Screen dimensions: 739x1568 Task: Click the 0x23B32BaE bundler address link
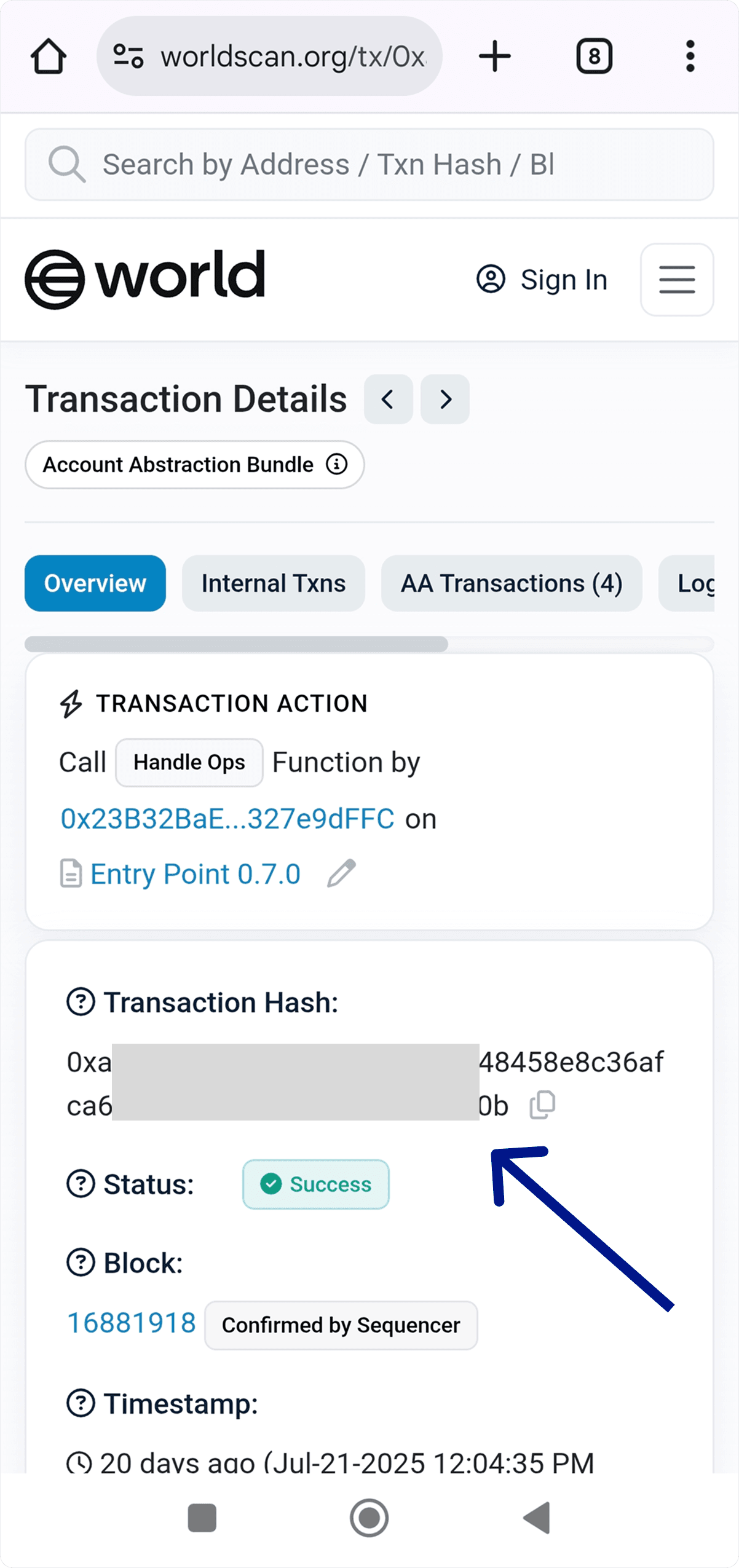pos(227,818)
